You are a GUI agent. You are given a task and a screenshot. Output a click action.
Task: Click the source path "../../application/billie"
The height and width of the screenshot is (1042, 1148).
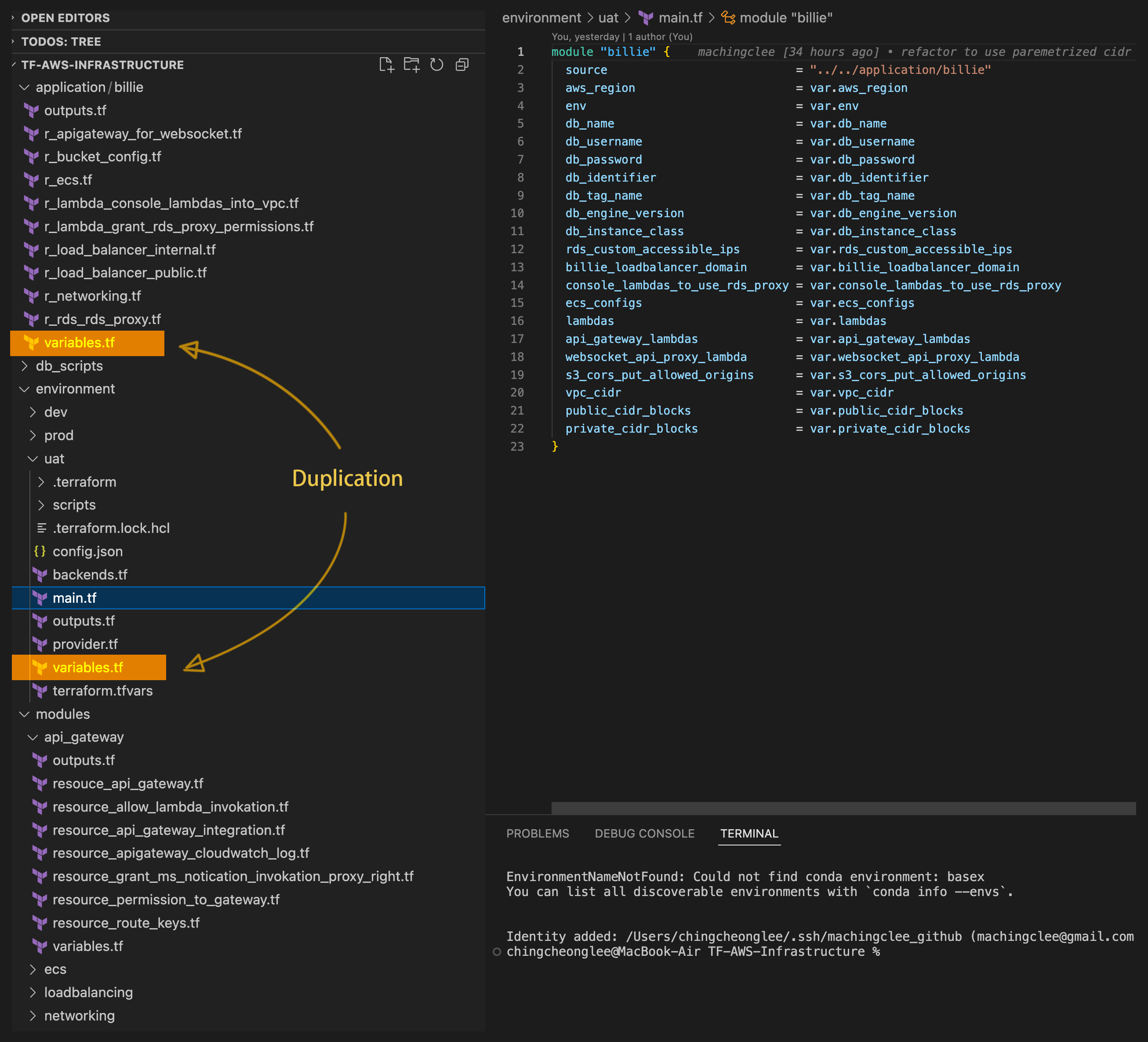pyautogui.click(x=900, y=69)
